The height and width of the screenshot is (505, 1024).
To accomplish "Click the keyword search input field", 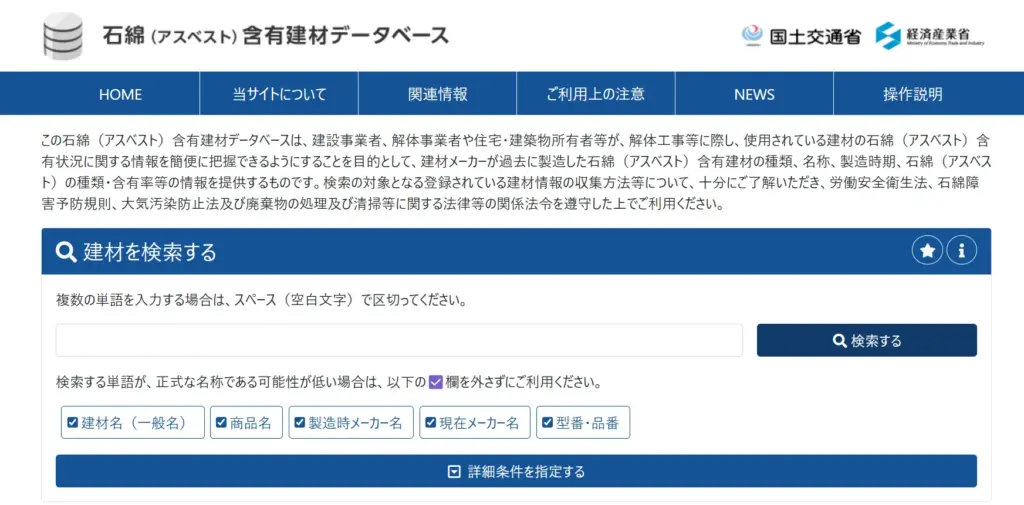I will click(x=399, y=340).
